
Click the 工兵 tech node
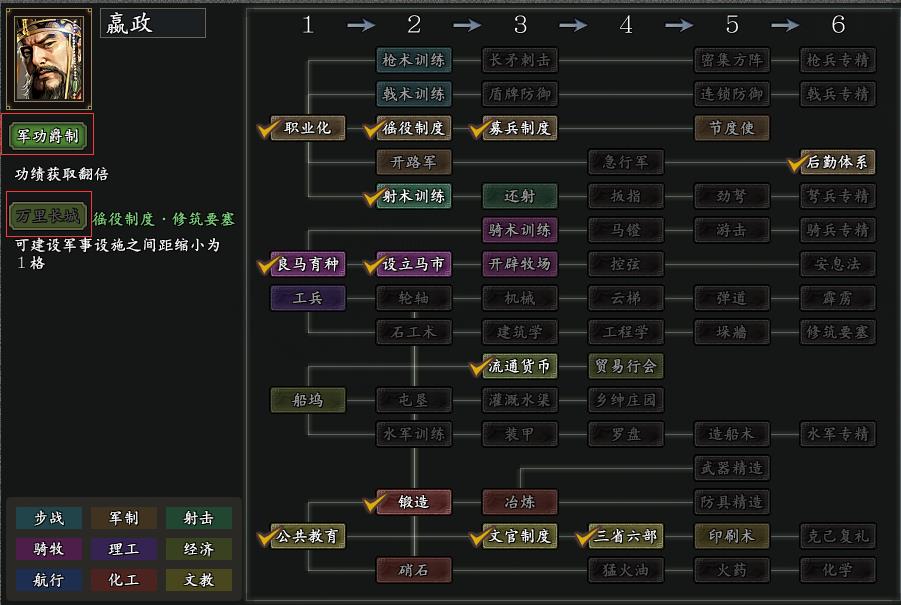[x=307, y=298]
